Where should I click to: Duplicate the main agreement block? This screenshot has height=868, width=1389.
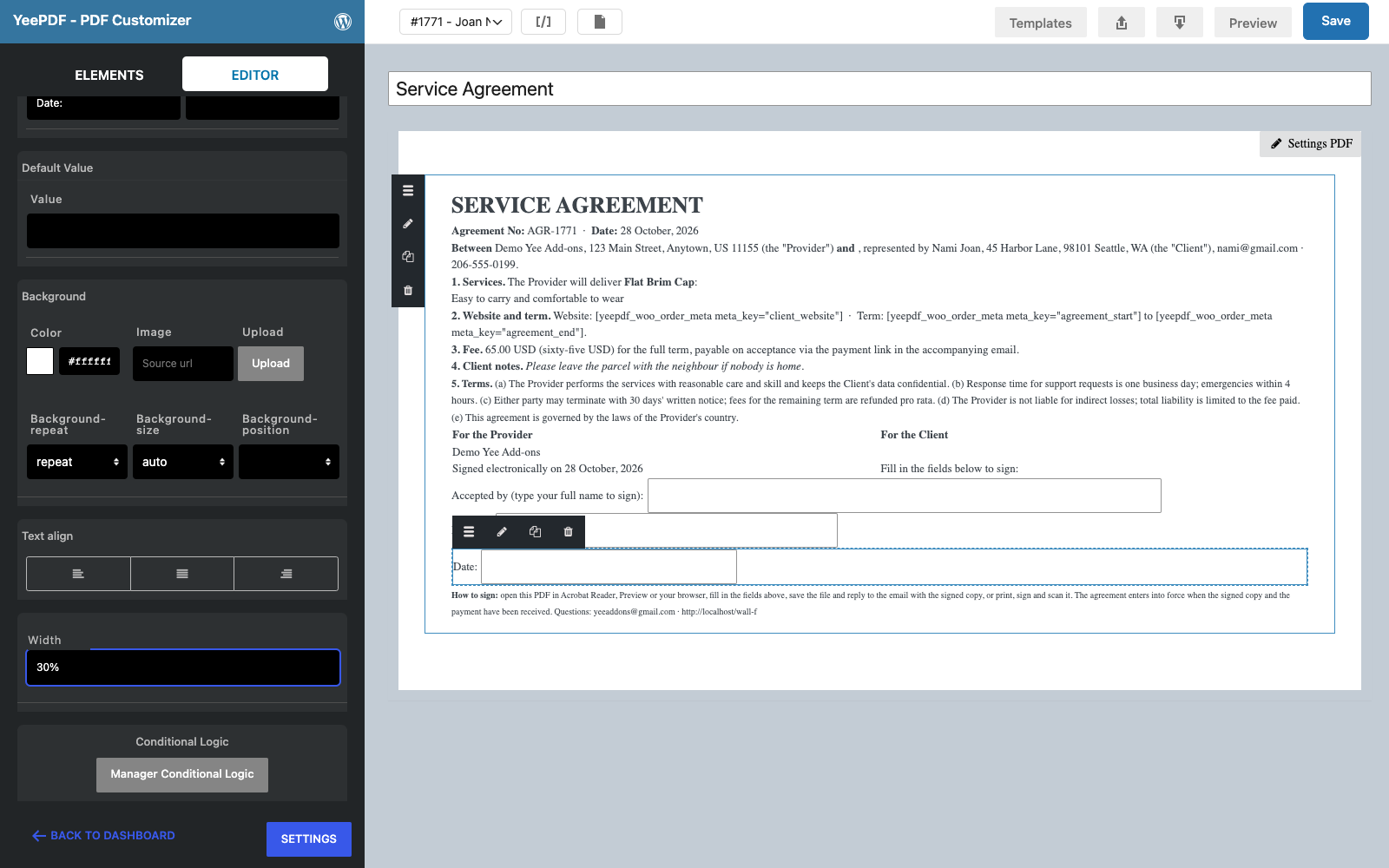pyautogui.click(x=408, y=257)
